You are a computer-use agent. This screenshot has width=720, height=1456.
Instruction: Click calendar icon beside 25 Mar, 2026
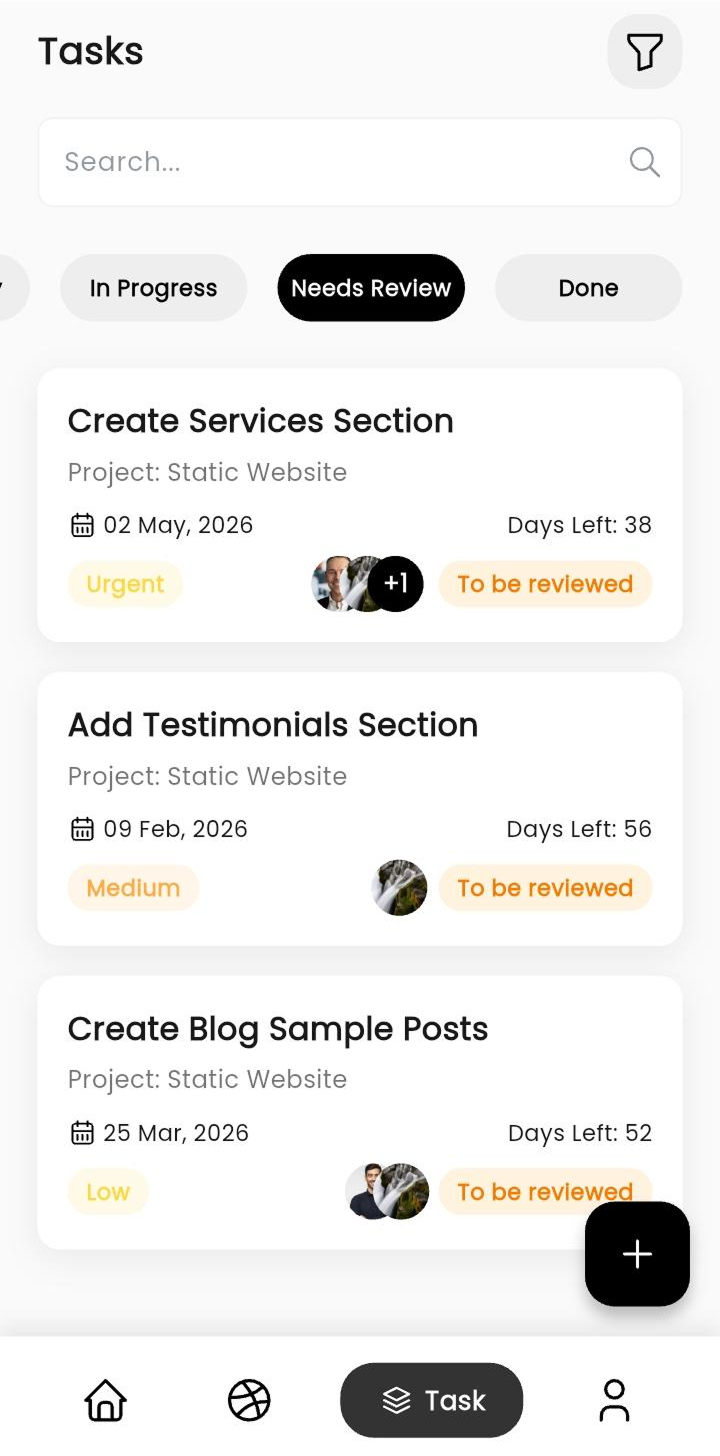coord(82,1133)
